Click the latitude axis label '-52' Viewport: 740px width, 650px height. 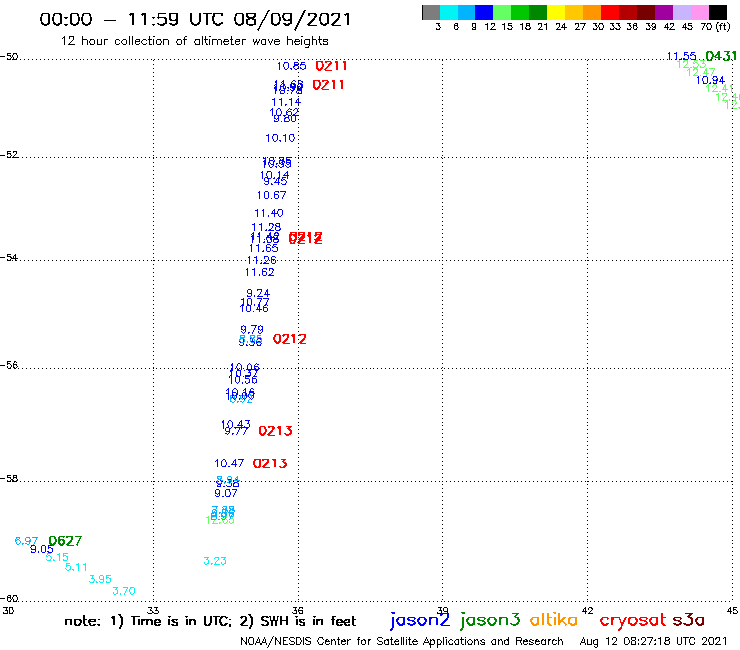(9, 155)
